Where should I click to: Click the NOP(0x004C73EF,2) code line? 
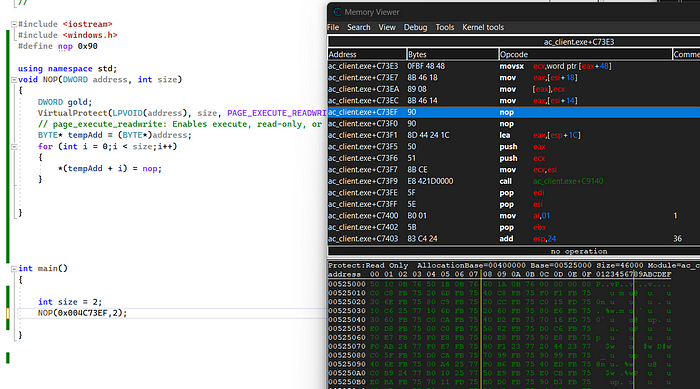82,313
